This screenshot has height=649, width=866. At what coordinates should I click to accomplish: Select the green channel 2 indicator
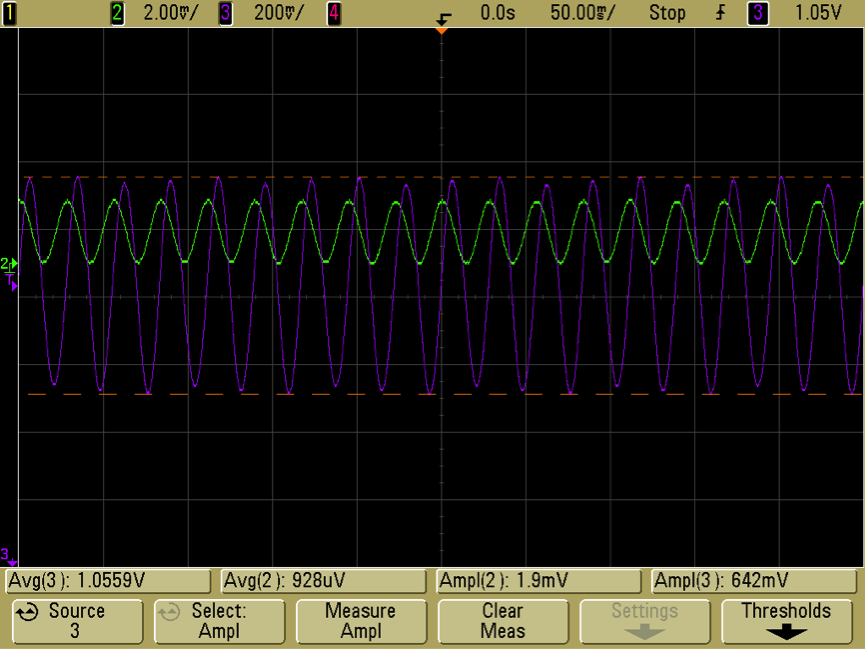point(117,13)
